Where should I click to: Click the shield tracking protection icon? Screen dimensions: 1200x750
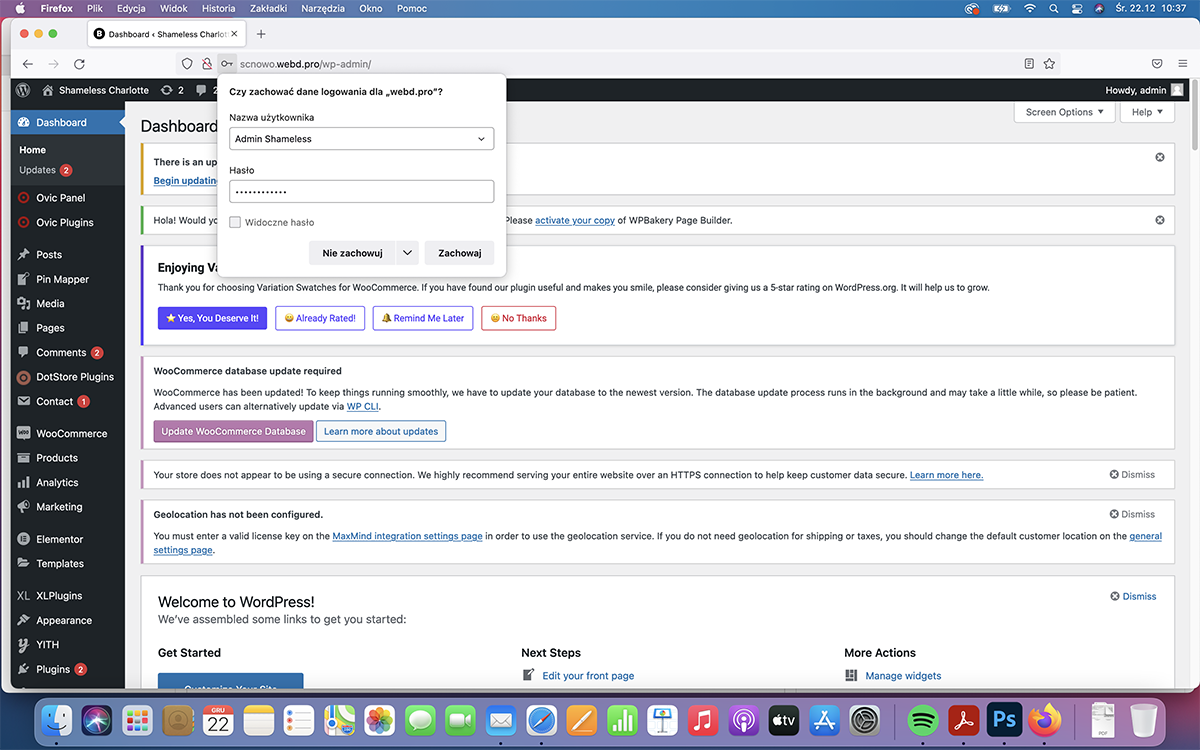186,63
